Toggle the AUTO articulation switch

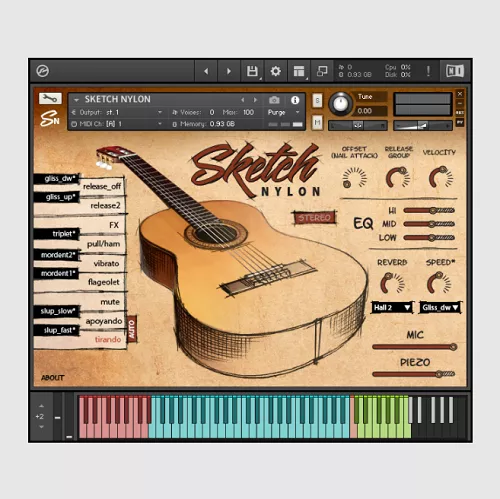tap(132, 329)
